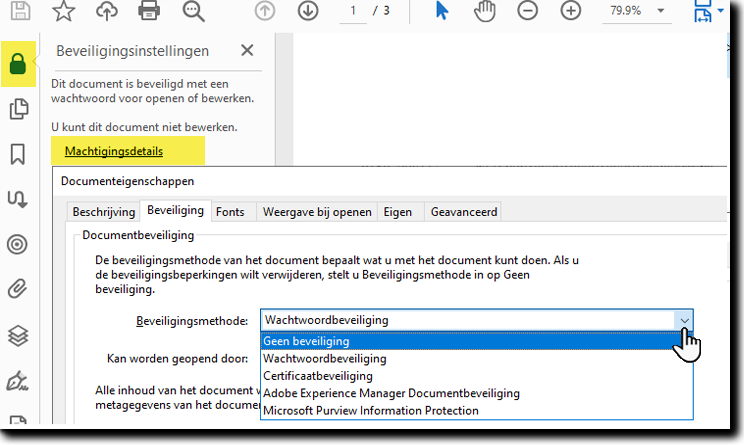Select Adobe Experience Manager Documentbeveiliging
744x445 pixels.
[x=477, y=393]
